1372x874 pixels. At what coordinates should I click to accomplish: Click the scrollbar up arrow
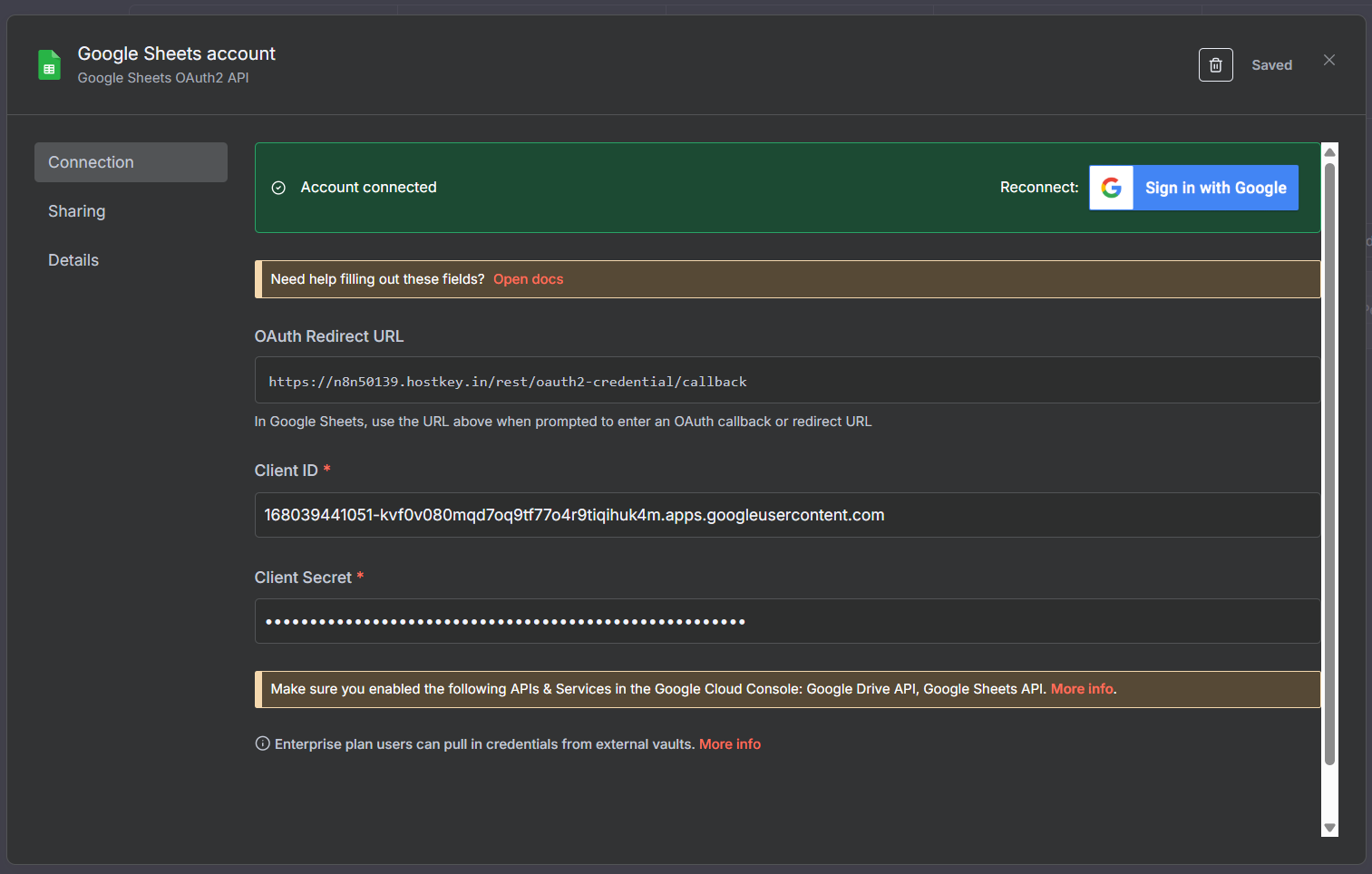[x=1329, y=152]
